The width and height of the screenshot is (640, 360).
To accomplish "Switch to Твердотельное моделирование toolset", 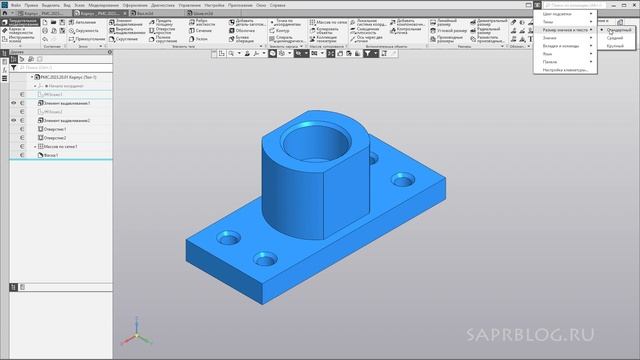I will pos(20,22).
